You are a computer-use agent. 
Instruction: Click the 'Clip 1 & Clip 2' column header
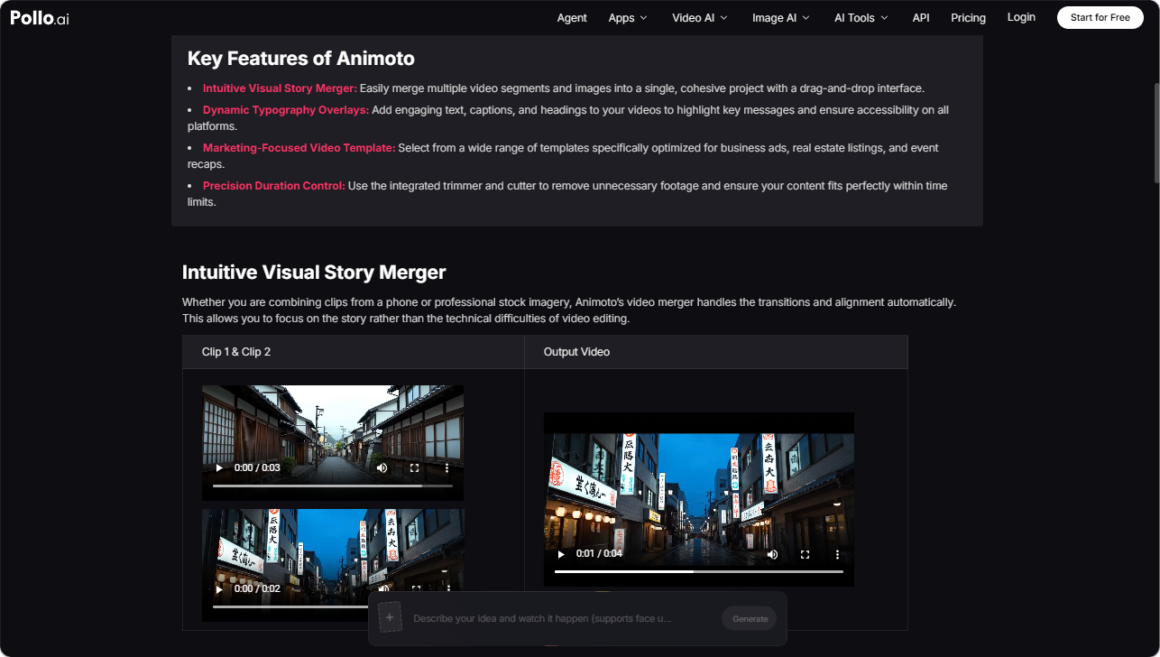click(x=236, y=352)
